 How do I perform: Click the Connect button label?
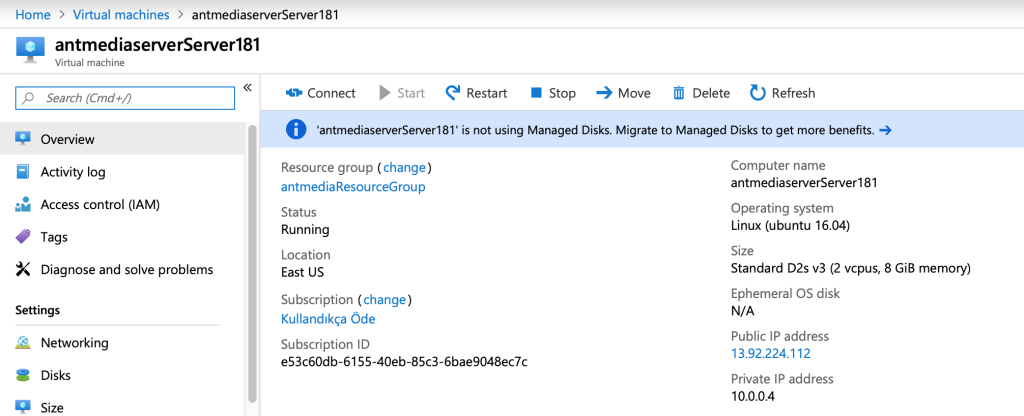[x=331, y=93]
